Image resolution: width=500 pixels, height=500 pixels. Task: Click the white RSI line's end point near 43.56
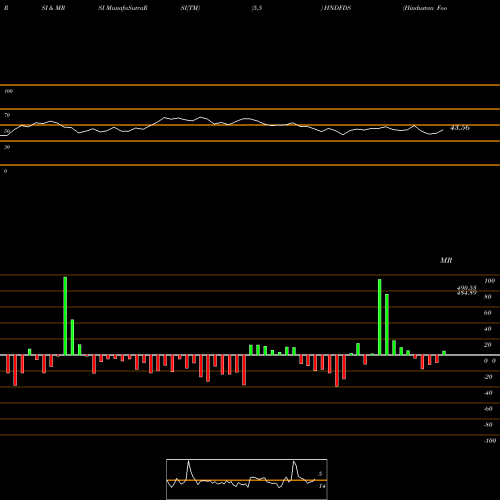click(443, 130)
